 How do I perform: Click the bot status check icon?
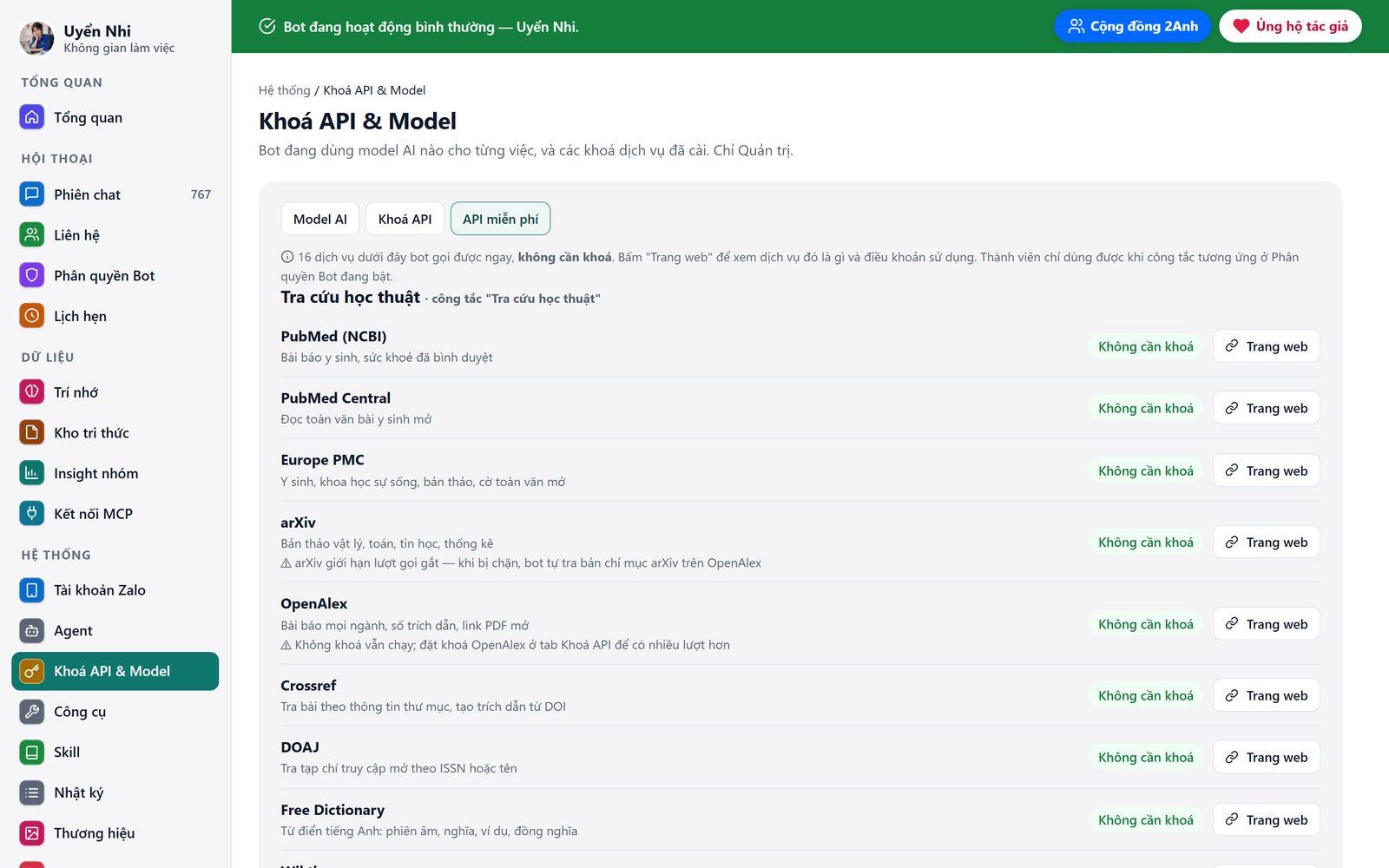coord(267,26)
